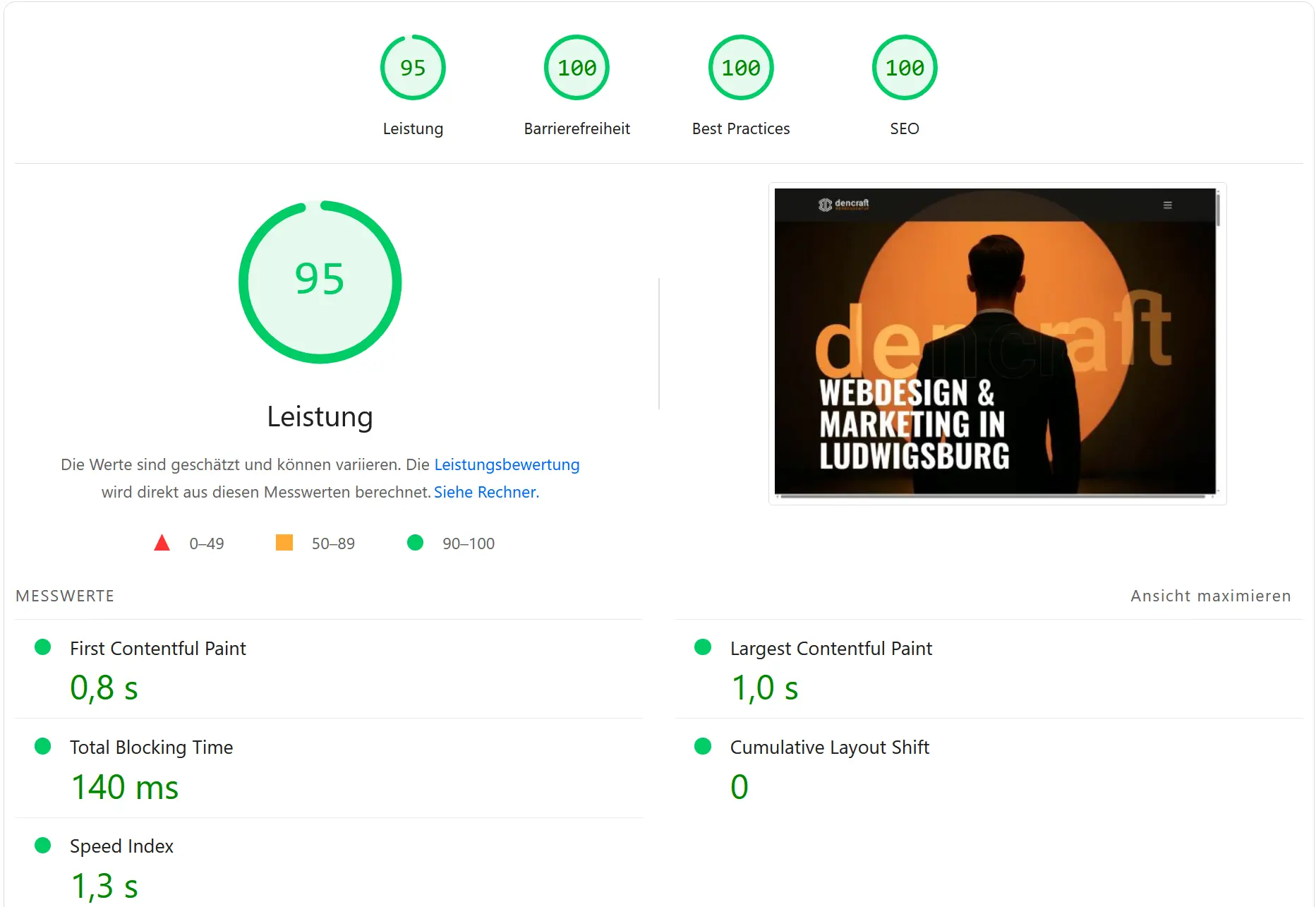Click the Leistung score gauge showing 95
This screenshot has width=1316, height=907.
(x=413, y=67)
